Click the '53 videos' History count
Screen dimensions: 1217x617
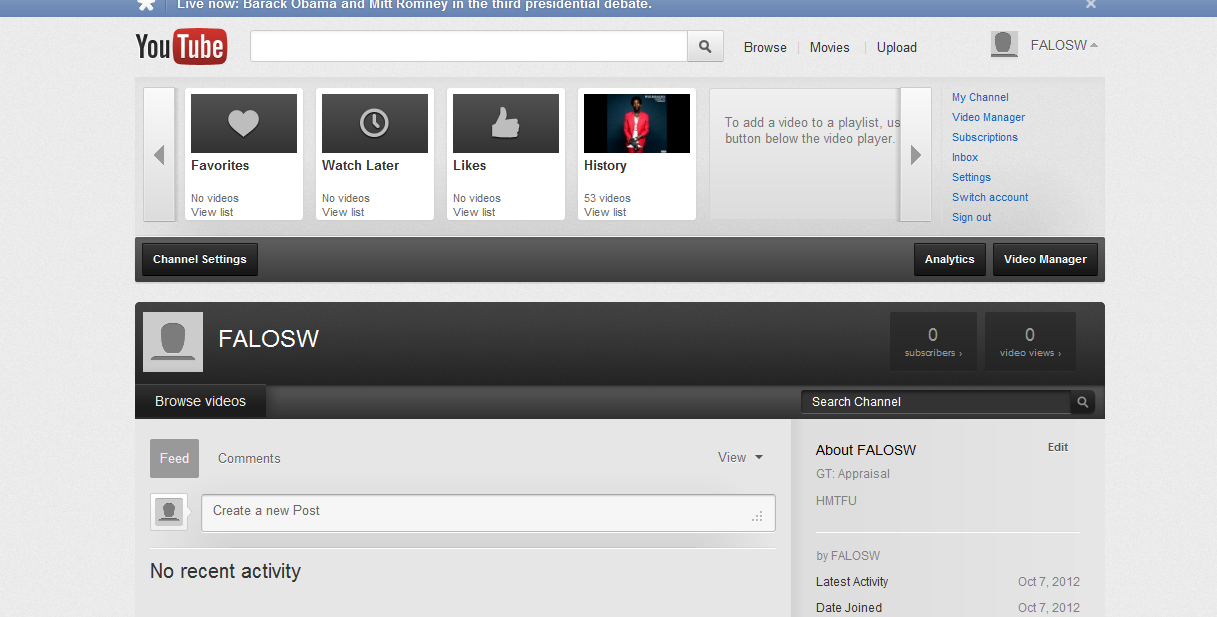click(607, 198)
